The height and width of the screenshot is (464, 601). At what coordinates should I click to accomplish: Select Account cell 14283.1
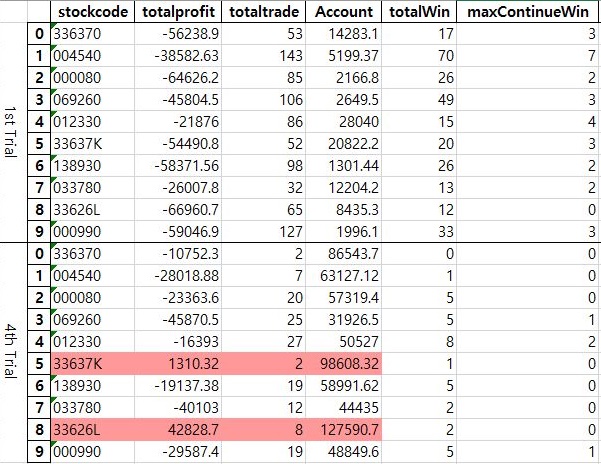343,34
